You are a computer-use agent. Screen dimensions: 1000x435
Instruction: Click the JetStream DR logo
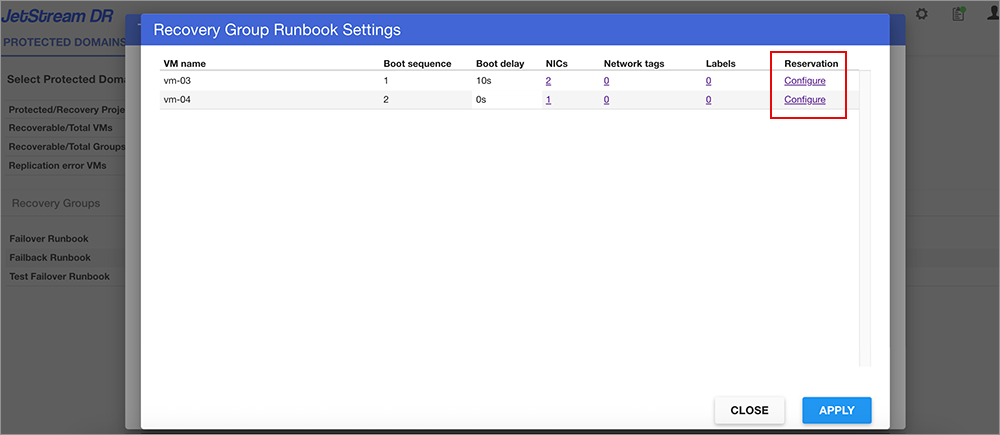[58, 16]
